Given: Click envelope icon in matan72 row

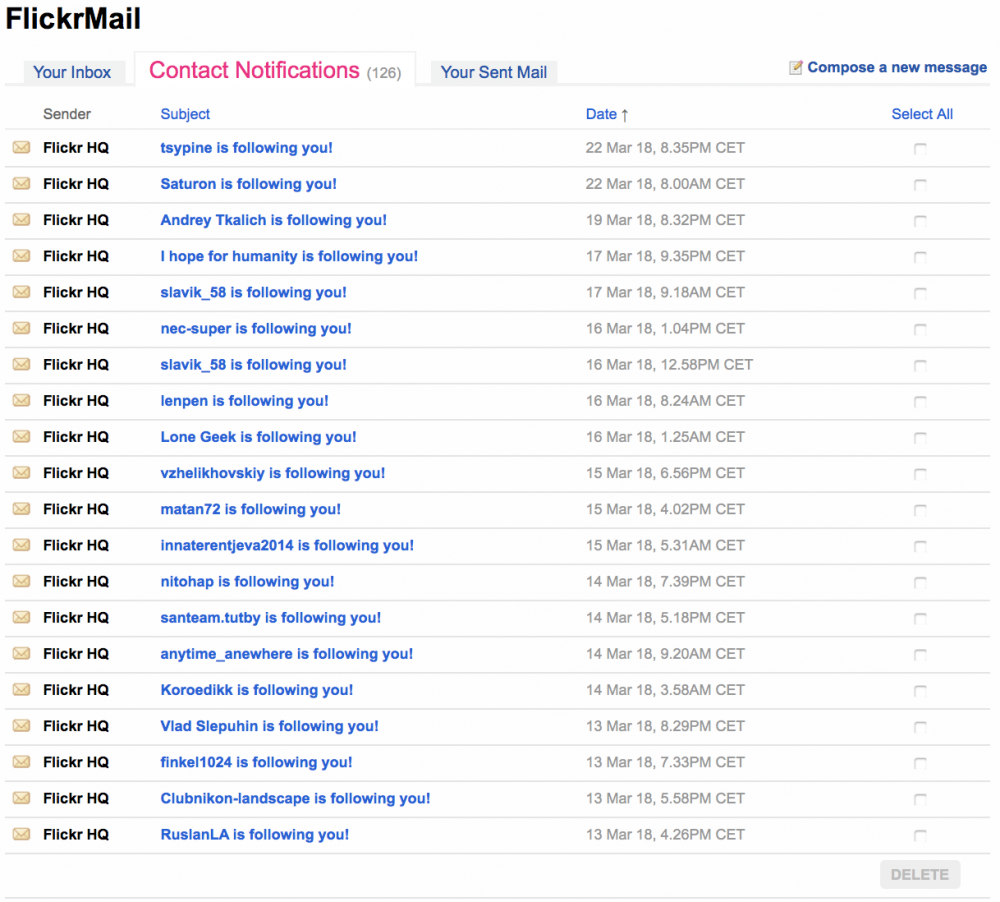Looking at the screenshot, I should 21,509.
